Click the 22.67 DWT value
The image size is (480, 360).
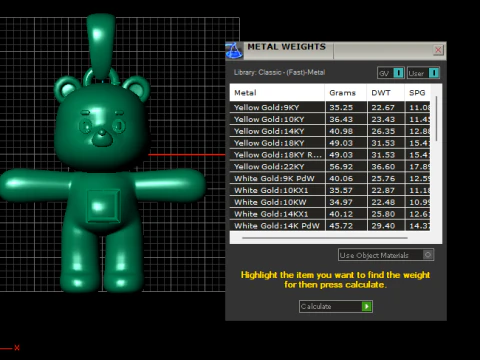[x=383, y=107]
